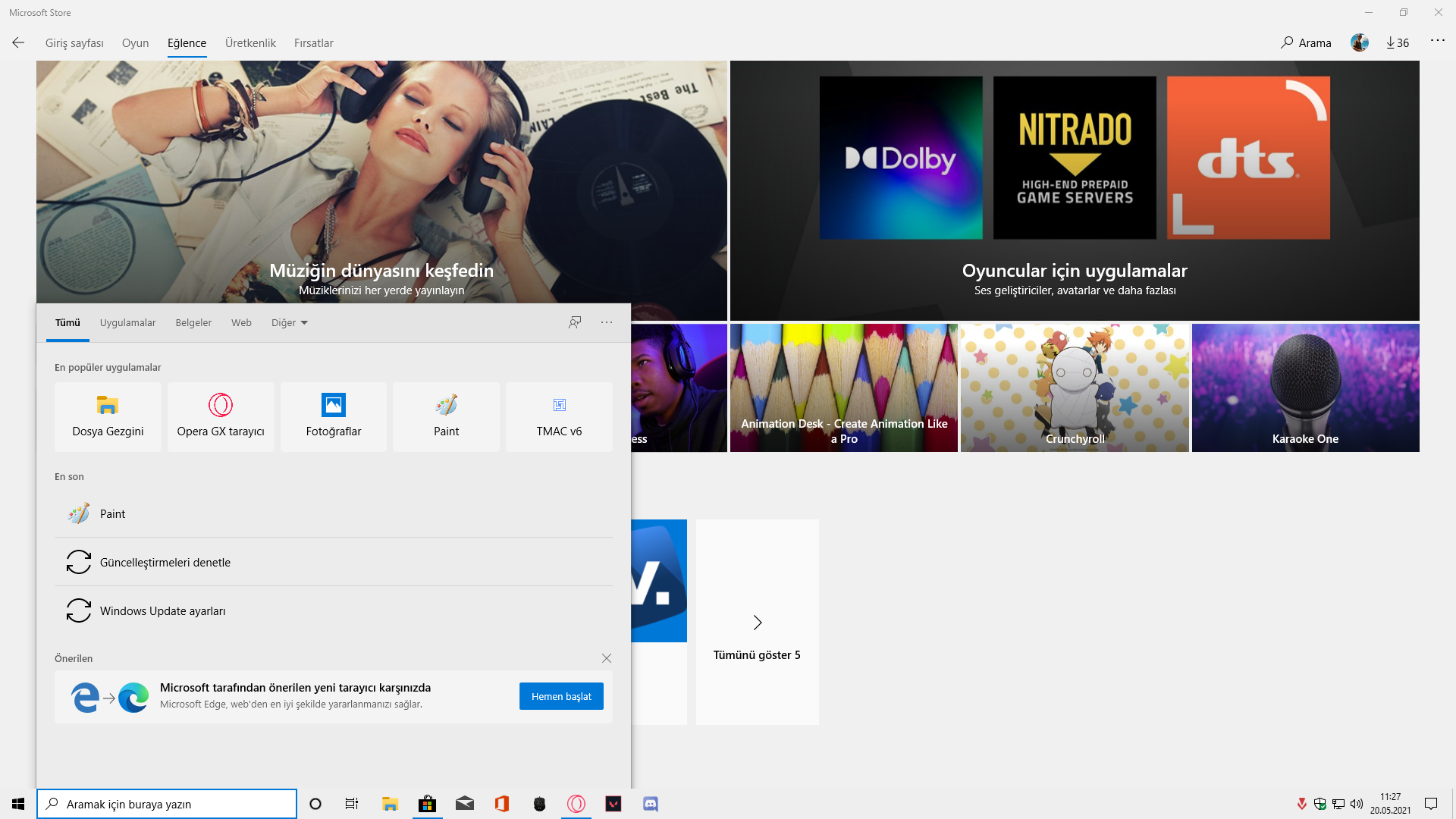The image size is (1456, 819).
Task: Open the user profile avatar
Action: tap(1359, 43)
